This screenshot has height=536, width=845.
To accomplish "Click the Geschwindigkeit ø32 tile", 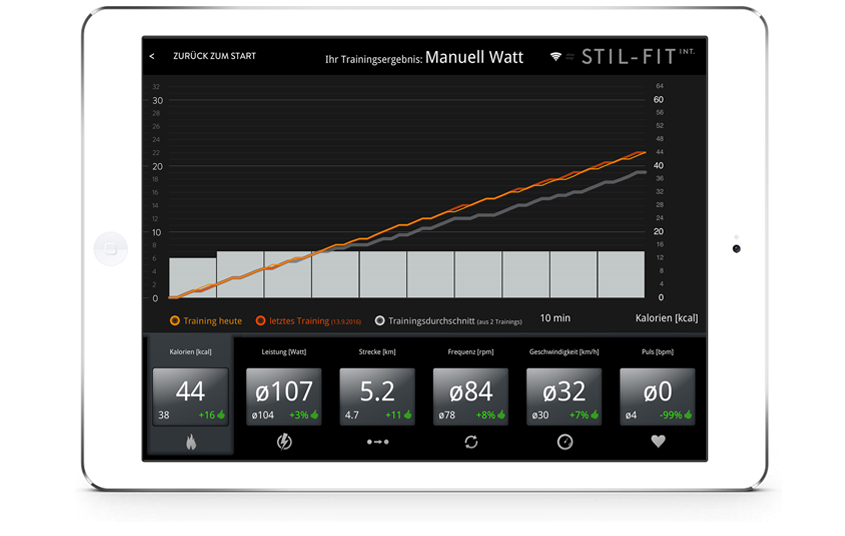I will (564, 396).
